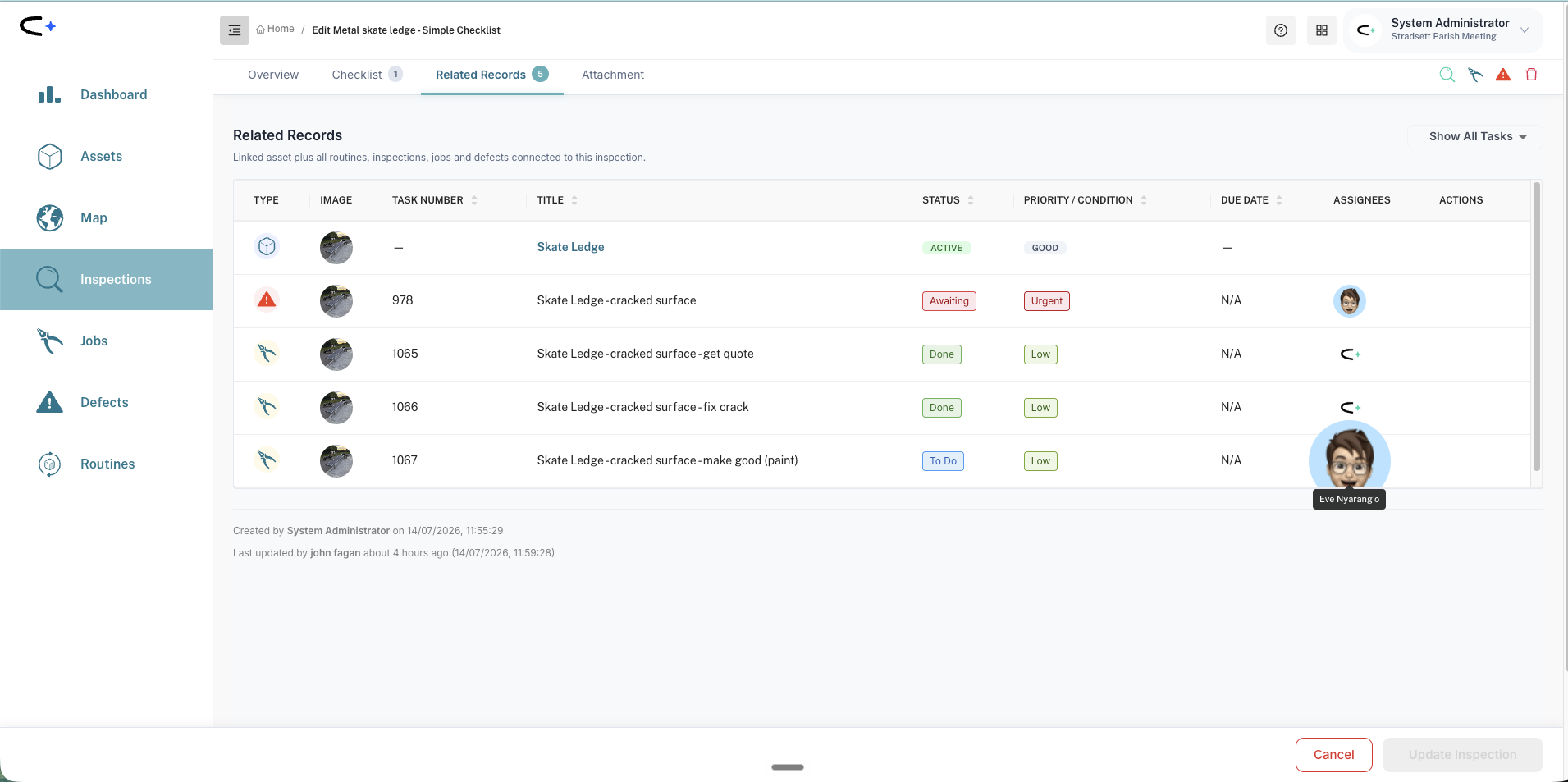
Task: Click the job type icon in row 1066
Action: (x=267, y=406)
